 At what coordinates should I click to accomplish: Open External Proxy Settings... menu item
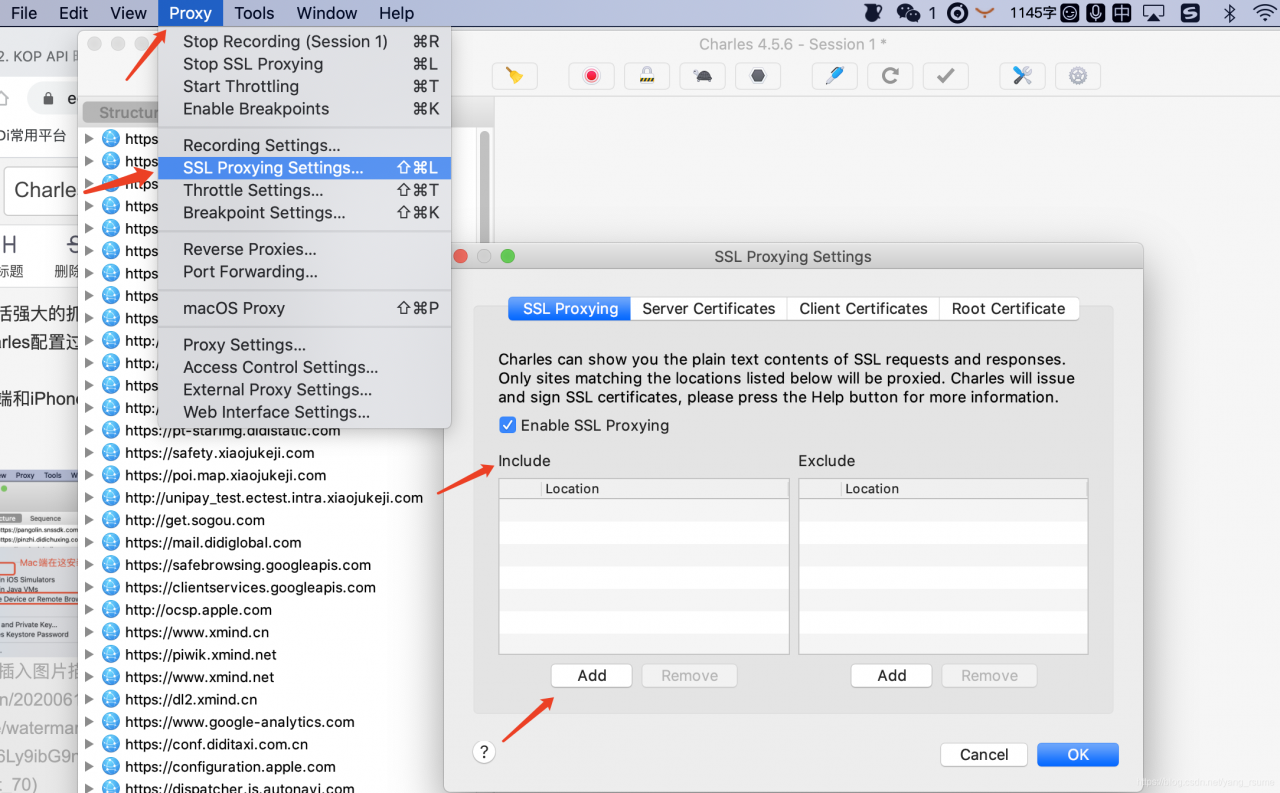305,390
